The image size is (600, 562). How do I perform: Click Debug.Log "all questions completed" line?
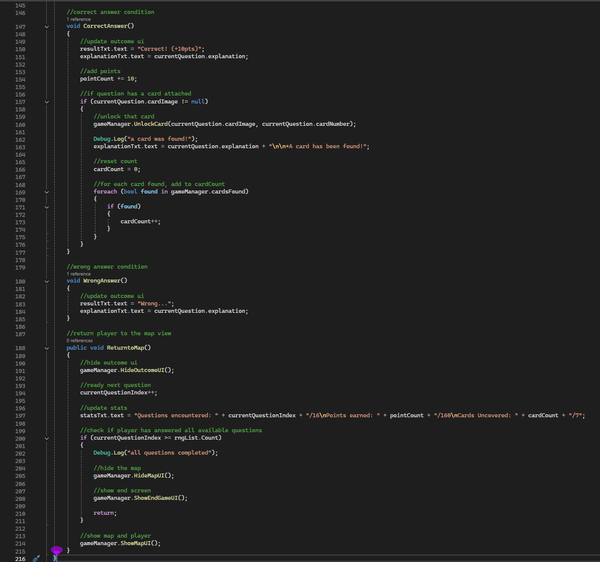click(156, 453)
